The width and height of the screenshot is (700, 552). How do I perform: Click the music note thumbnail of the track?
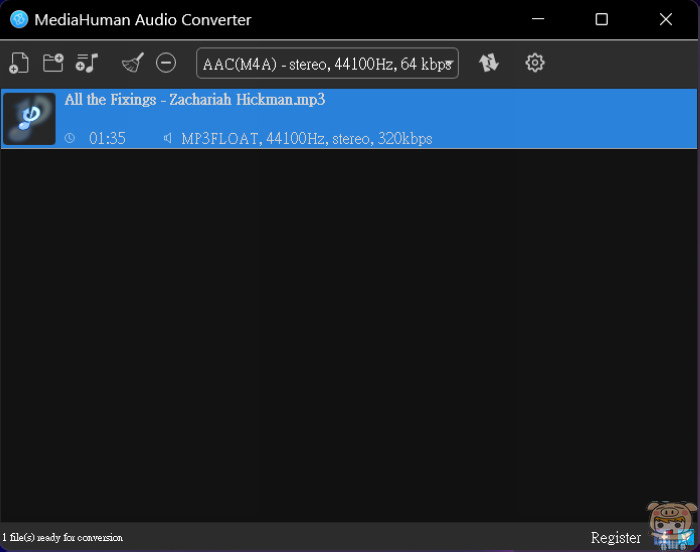[29, 119]
